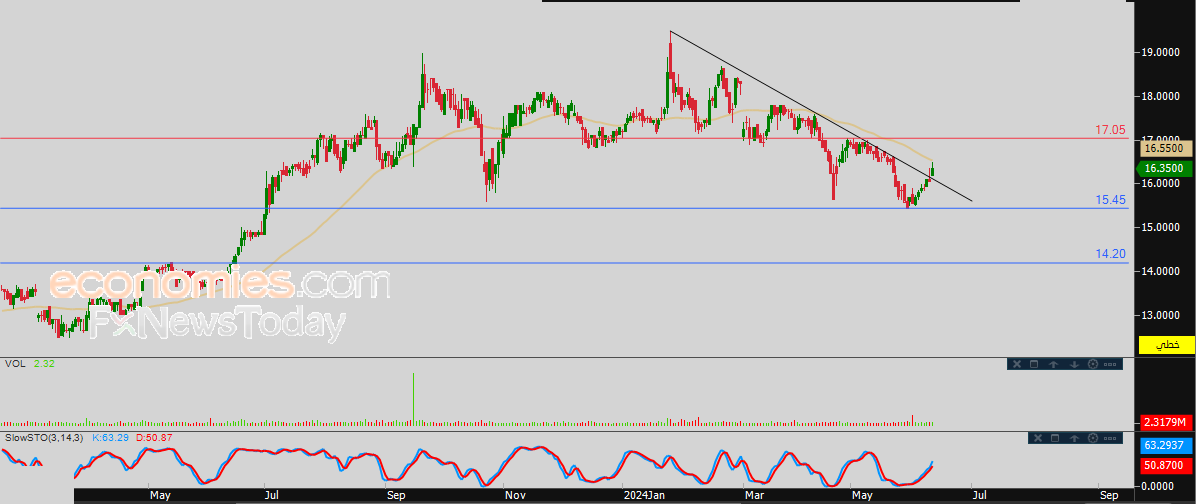Maximize the SlowSTO indicator panel

[1055, 438]
